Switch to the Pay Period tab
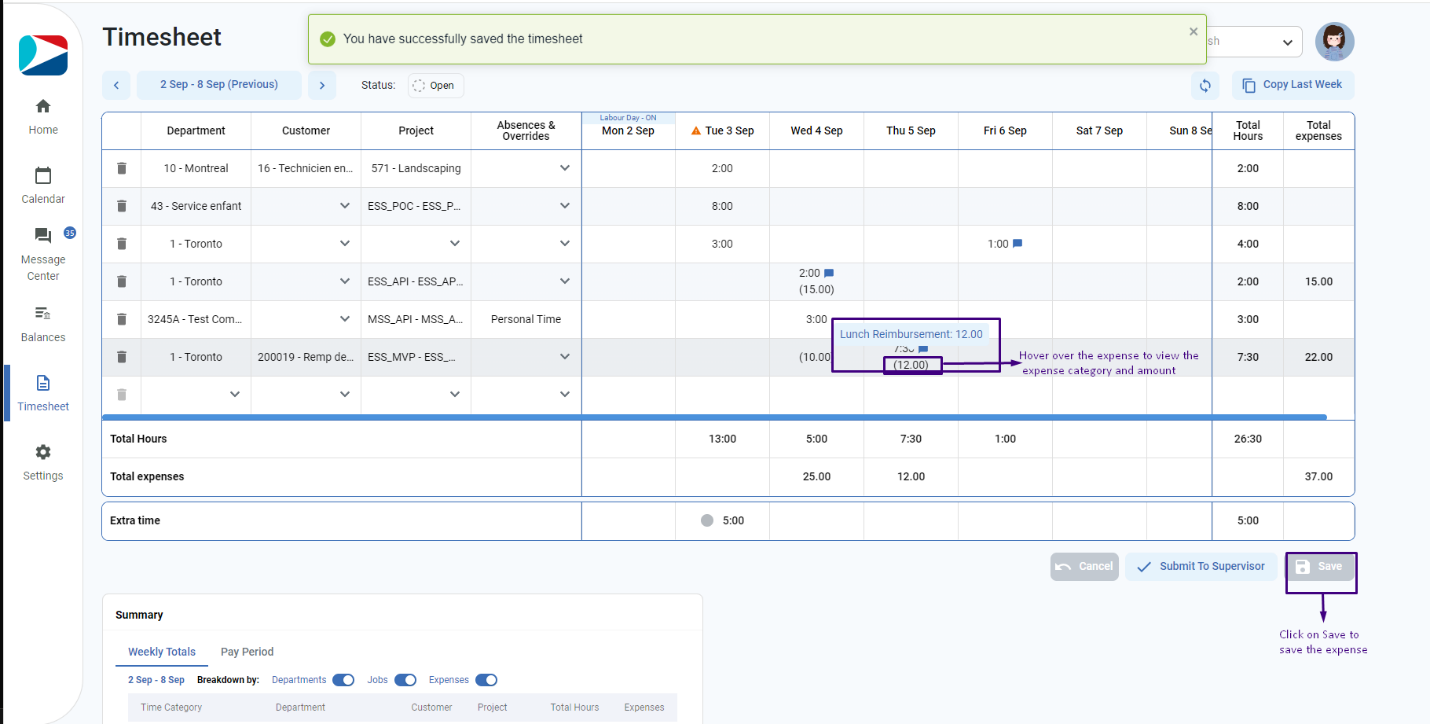1430x724 pixels. point(247,652)
